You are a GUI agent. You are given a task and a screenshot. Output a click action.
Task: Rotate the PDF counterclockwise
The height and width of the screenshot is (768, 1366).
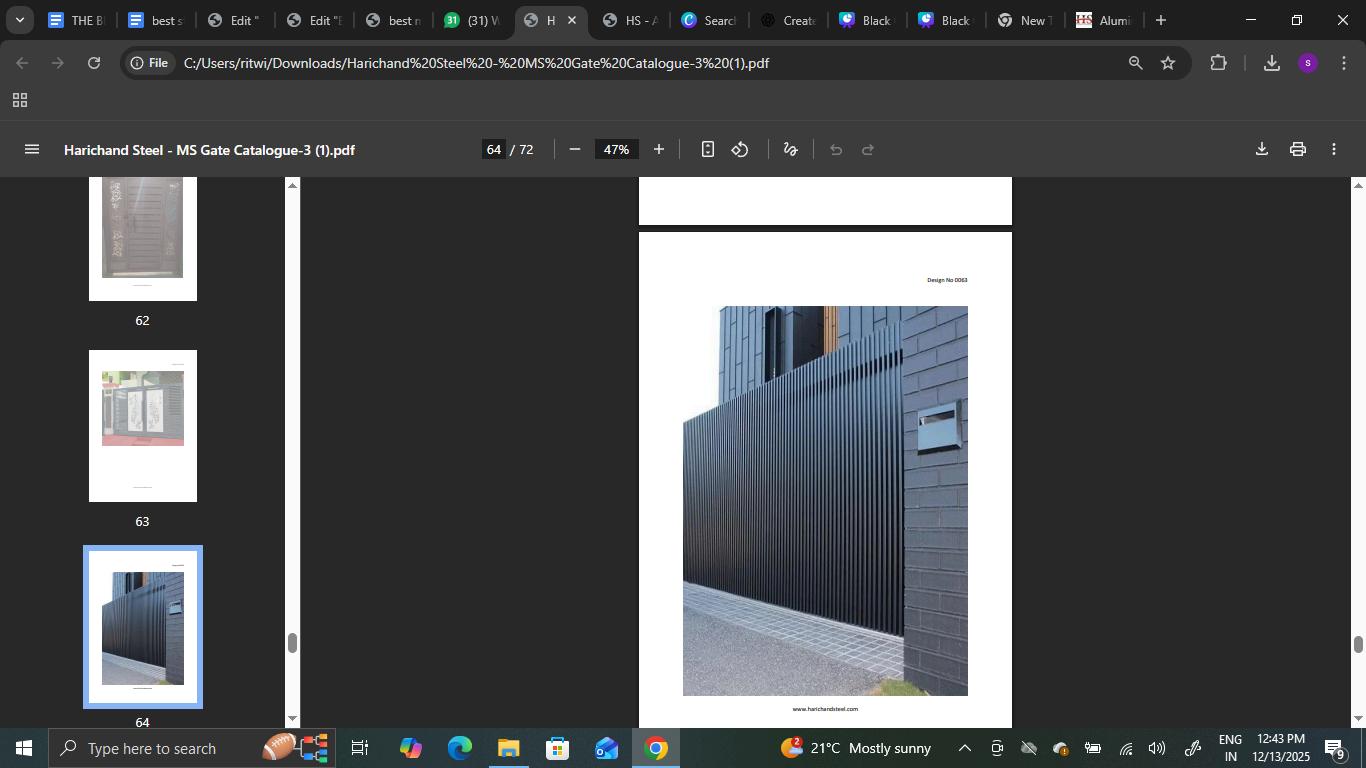click(x=740, y=149)
